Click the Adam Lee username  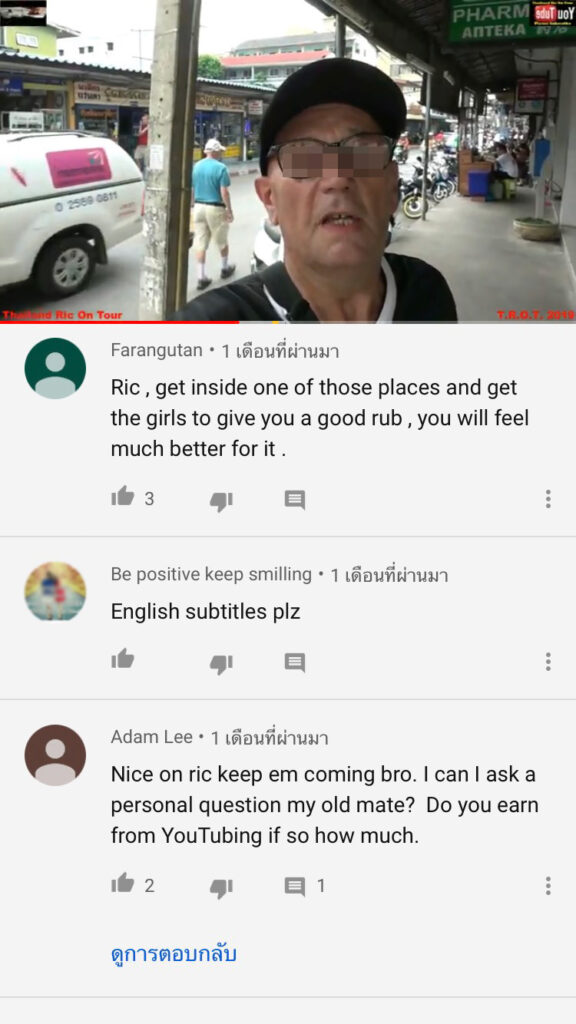(152, 737)
